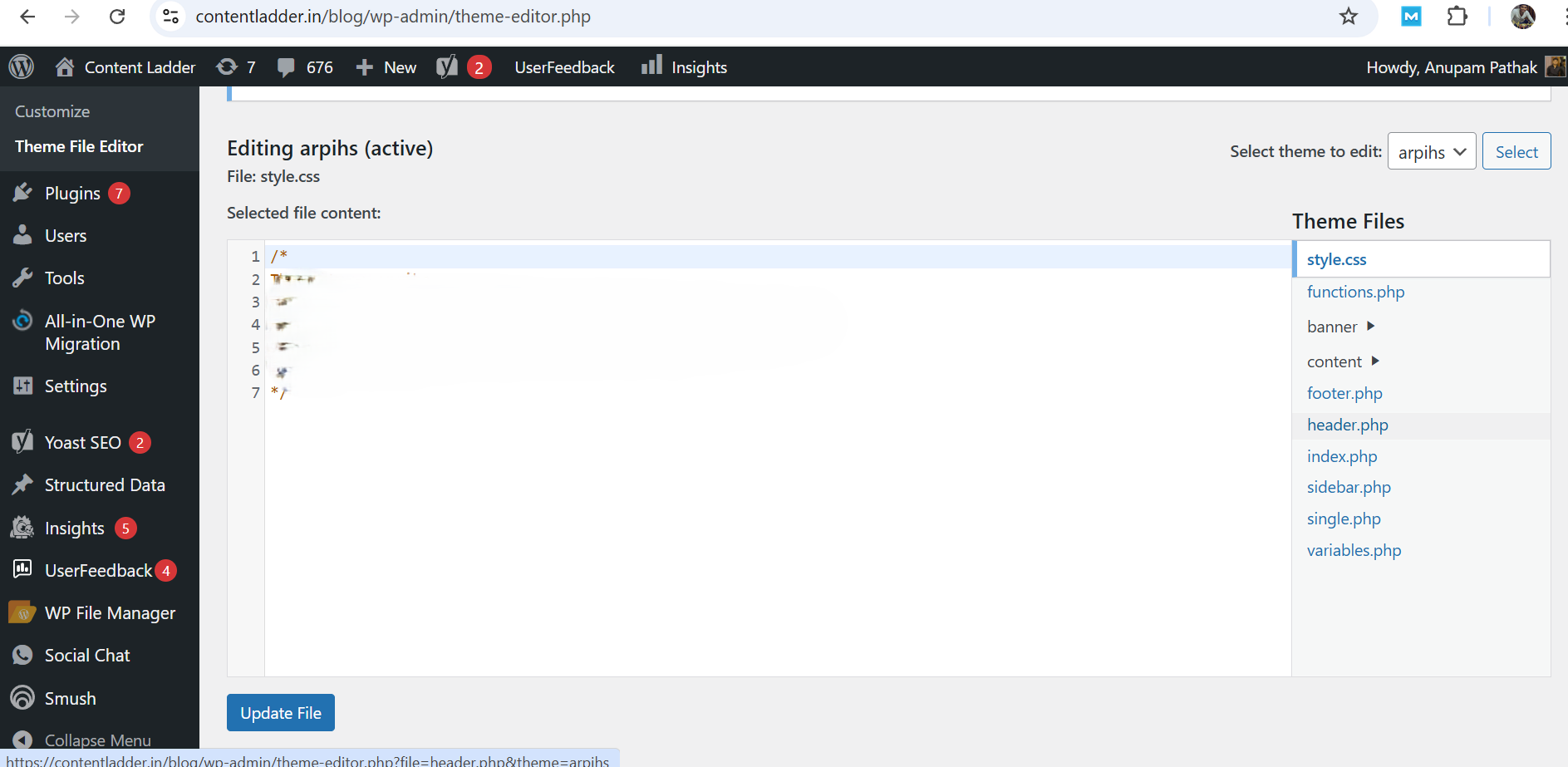Open single.php theme file
The image size is (1568, 767).
[x=1344, y=519]
